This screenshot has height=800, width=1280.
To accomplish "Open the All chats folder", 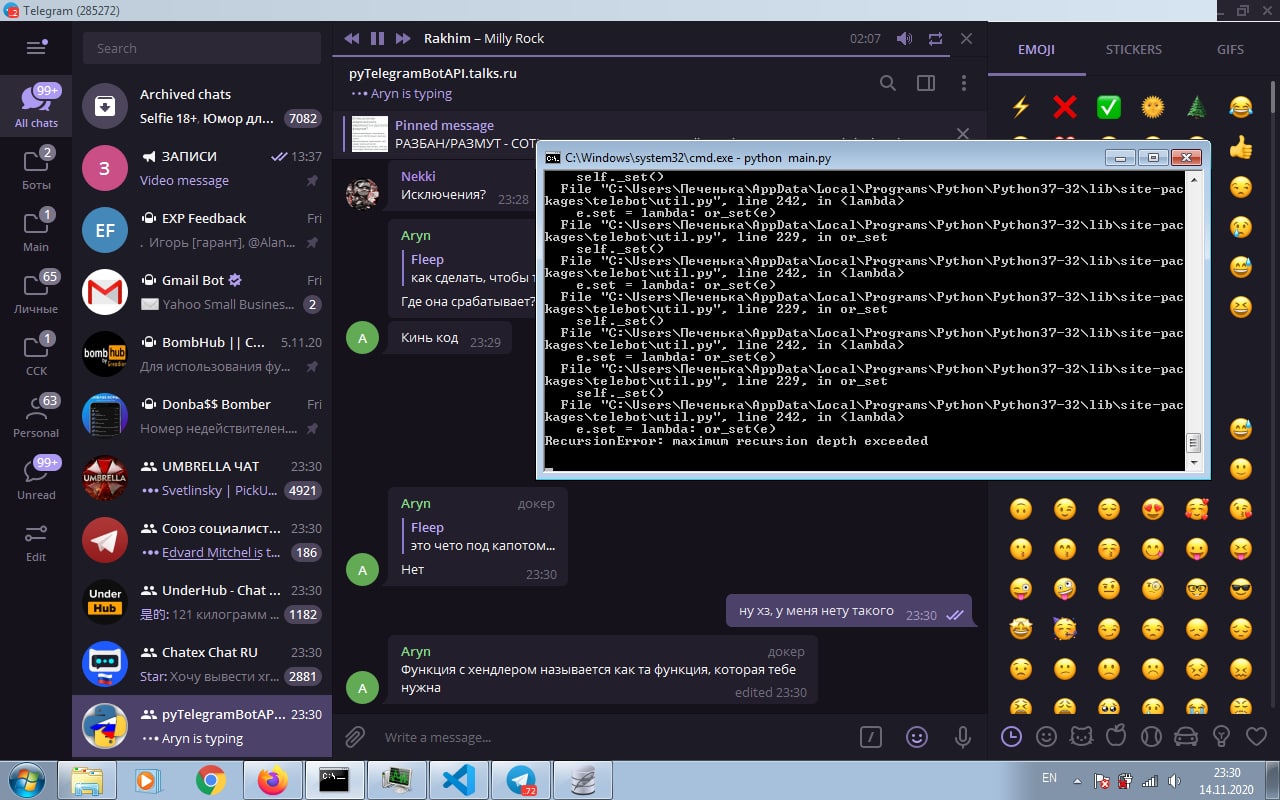I will 36,106.
